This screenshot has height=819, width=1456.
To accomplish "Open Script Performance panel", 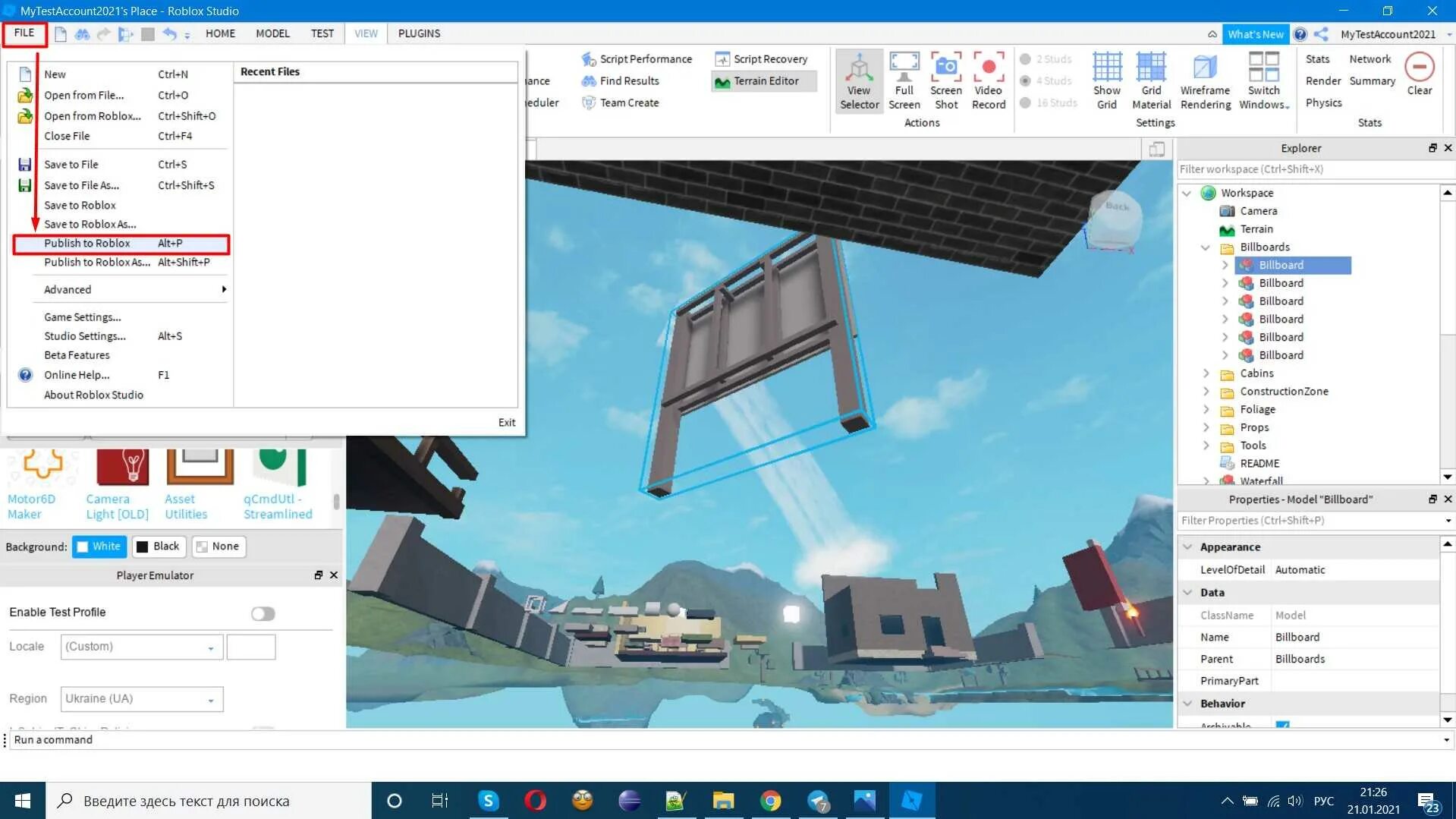I will 637,59.
